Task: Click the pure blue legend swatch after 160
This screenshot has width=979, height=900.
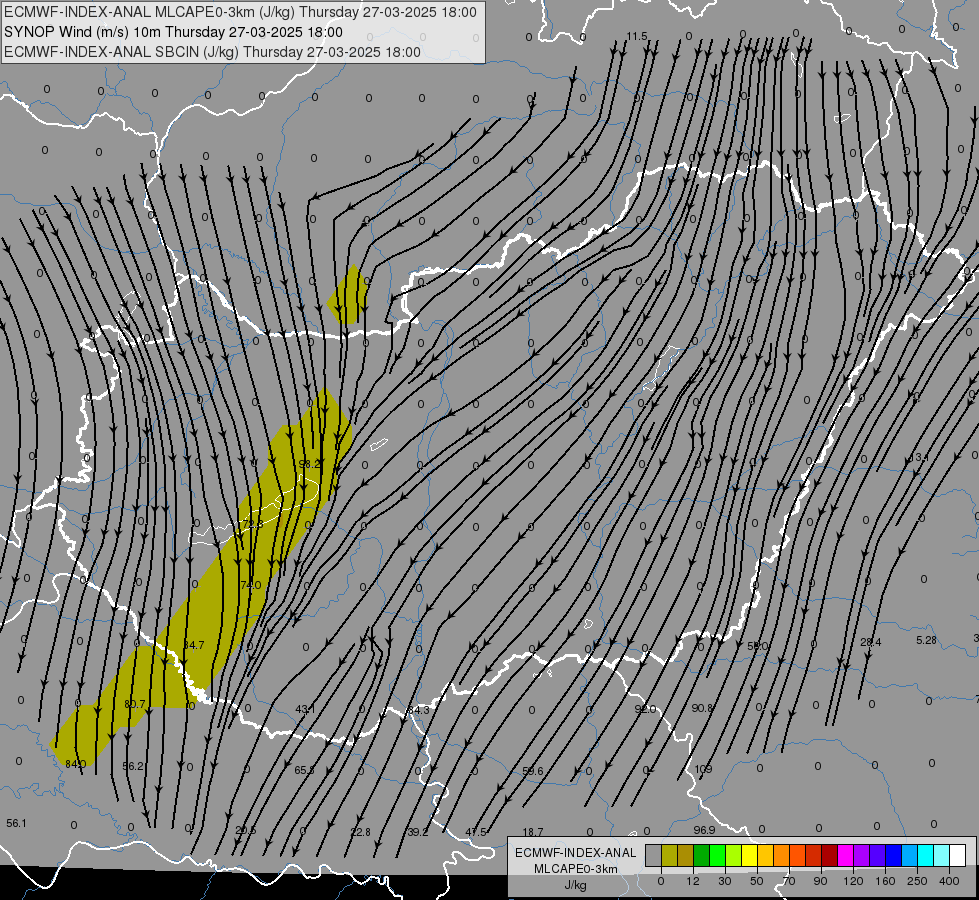Action: 894,855
